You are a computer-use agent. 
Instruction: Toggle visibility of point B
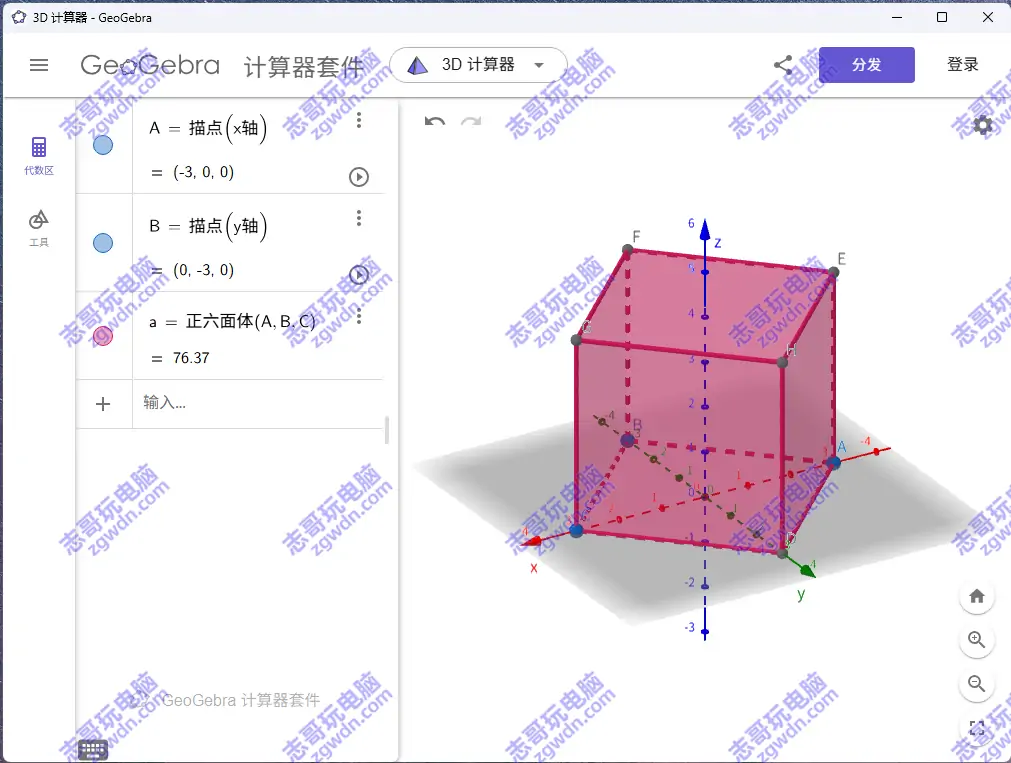click(x=102, y=242)
